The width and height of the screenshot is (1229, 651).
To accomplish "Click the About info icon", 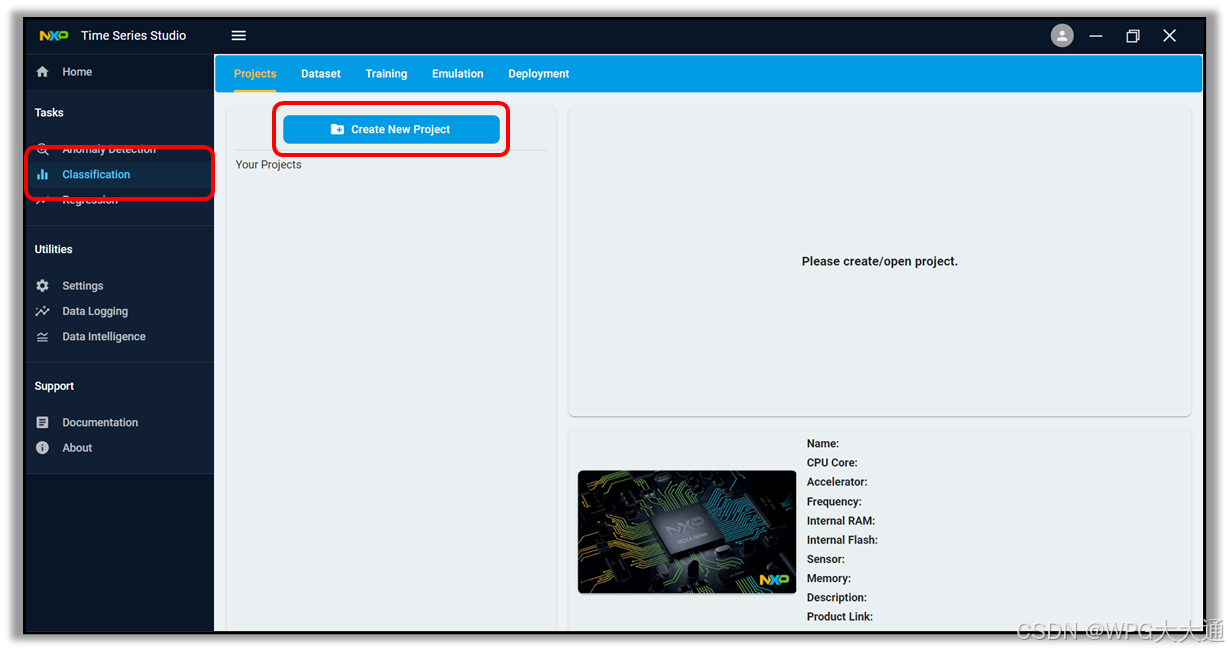I will point(42,448).
